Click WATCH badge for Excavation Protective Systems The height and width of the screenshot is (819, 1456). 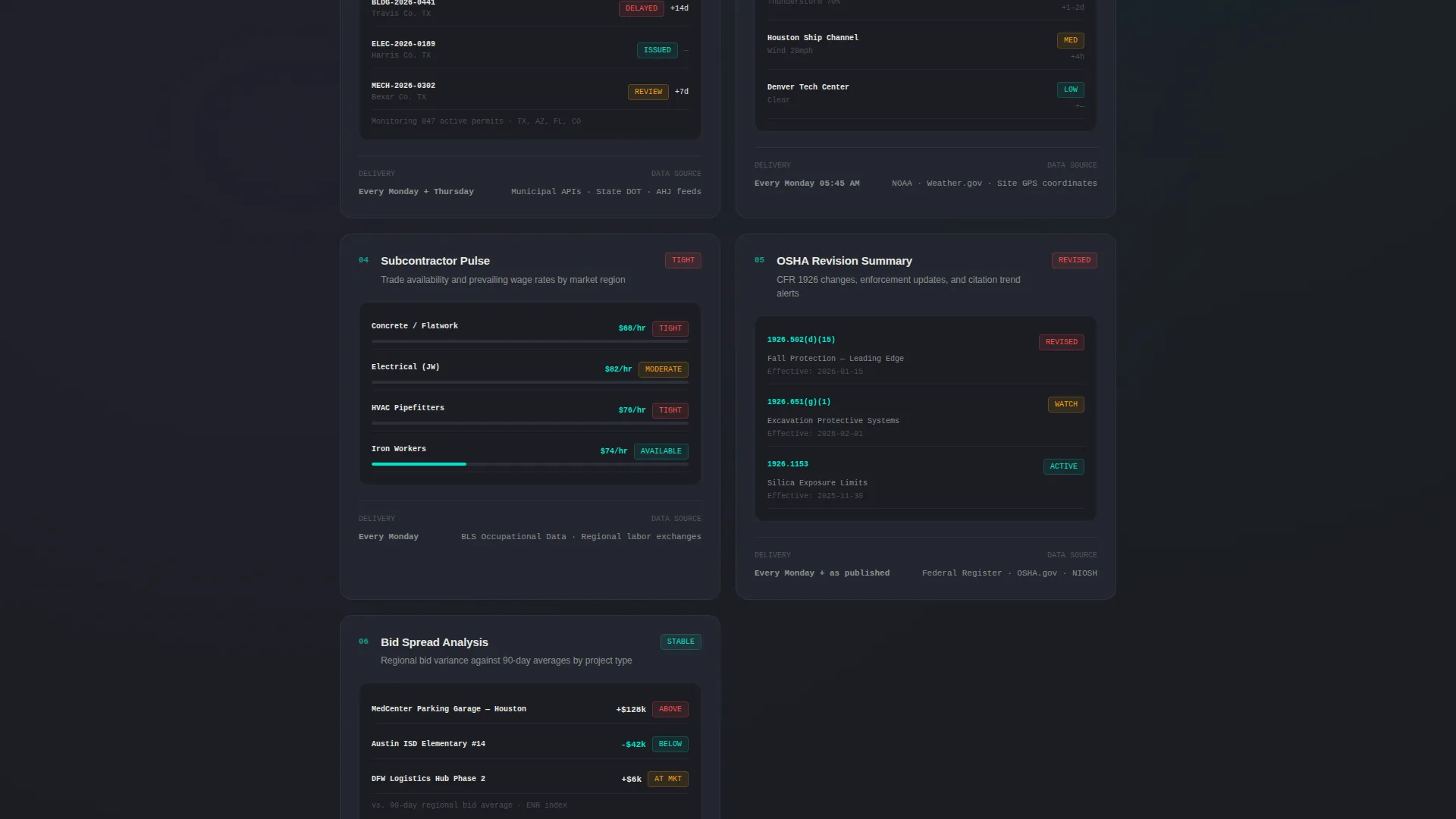pyautogui.click(x=1065, y=404)
